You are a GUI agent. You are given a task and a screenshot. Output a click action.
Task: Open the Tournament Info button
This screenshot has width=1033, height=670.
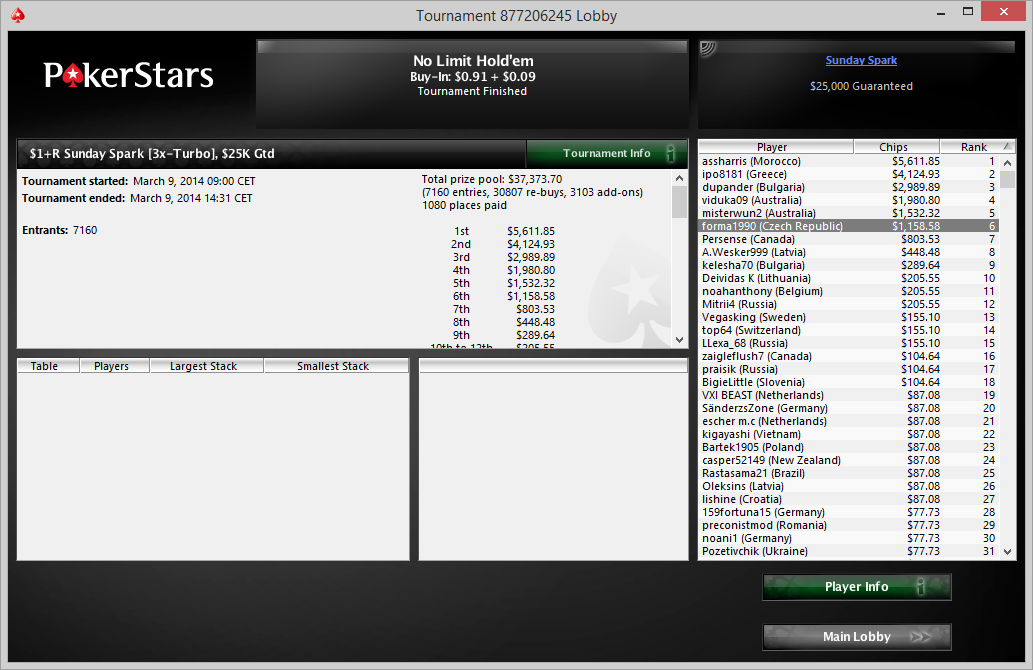point(607,154)
